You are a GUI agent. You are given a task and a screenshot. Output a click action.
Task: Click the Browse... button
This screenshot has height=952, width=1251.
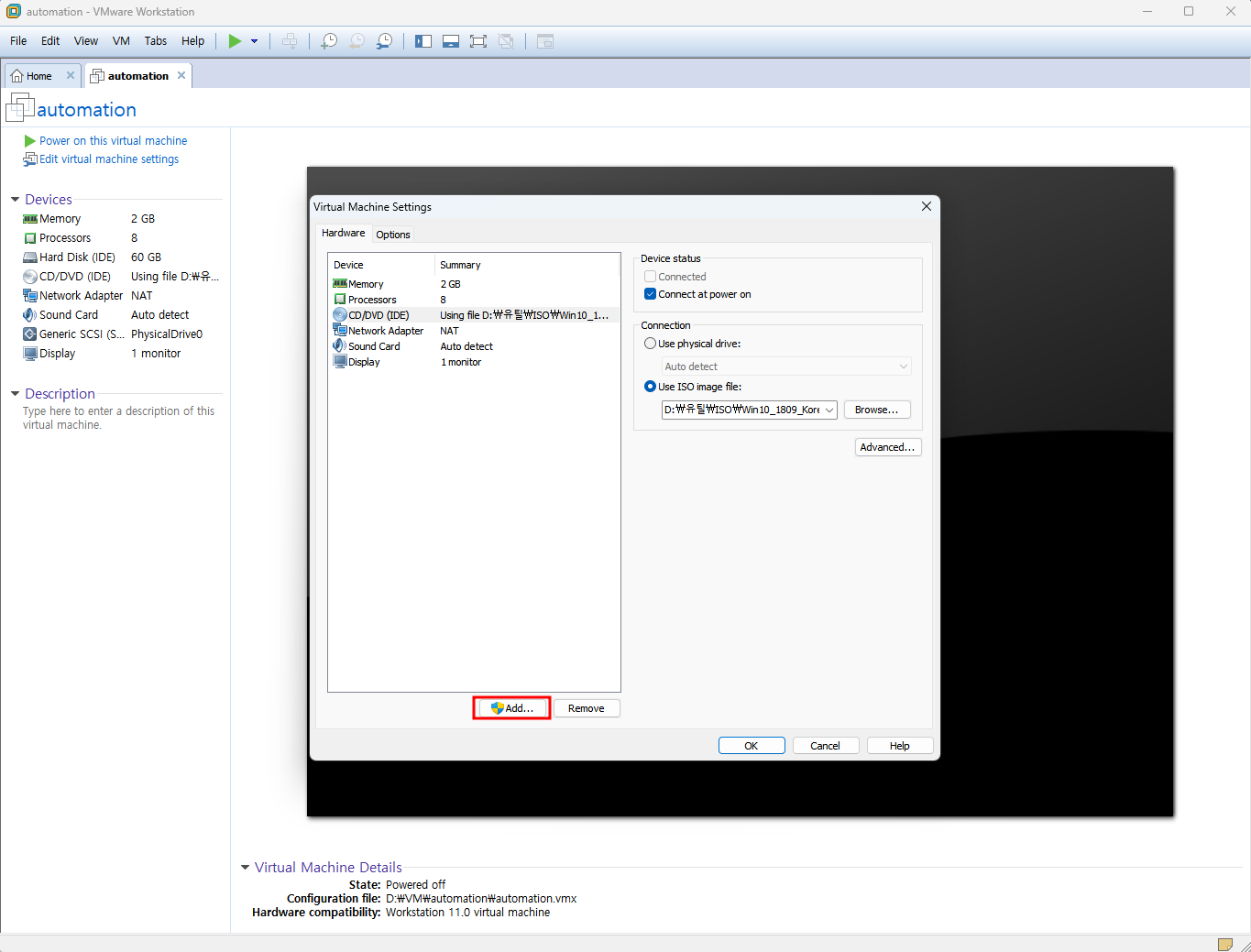[x=877, y=410]
